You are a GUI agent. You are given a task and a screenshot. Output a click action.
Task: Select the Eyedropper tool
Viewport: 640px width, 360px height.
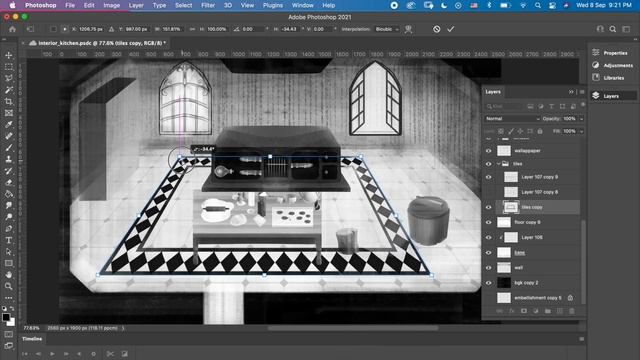(9, 124)
